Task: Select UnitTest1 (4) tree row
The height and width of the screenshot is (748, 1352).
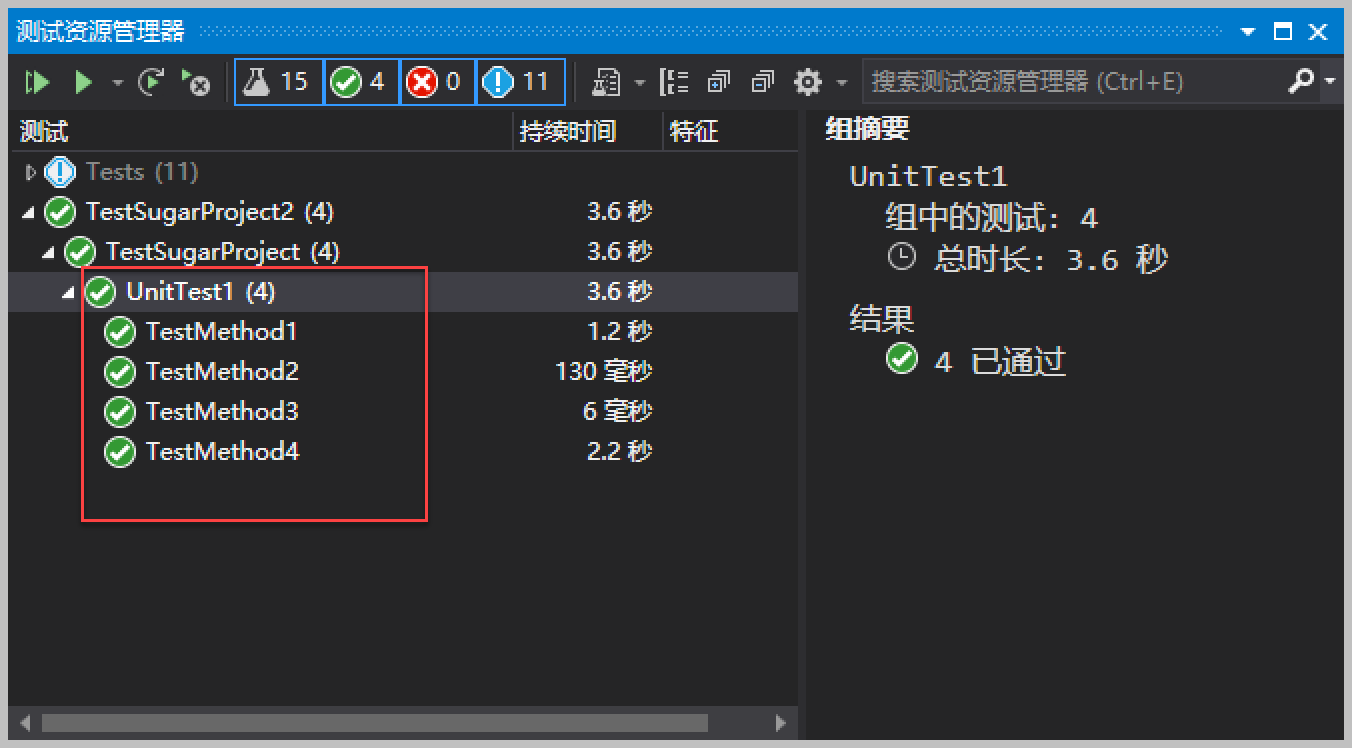Action: [403, 292]
